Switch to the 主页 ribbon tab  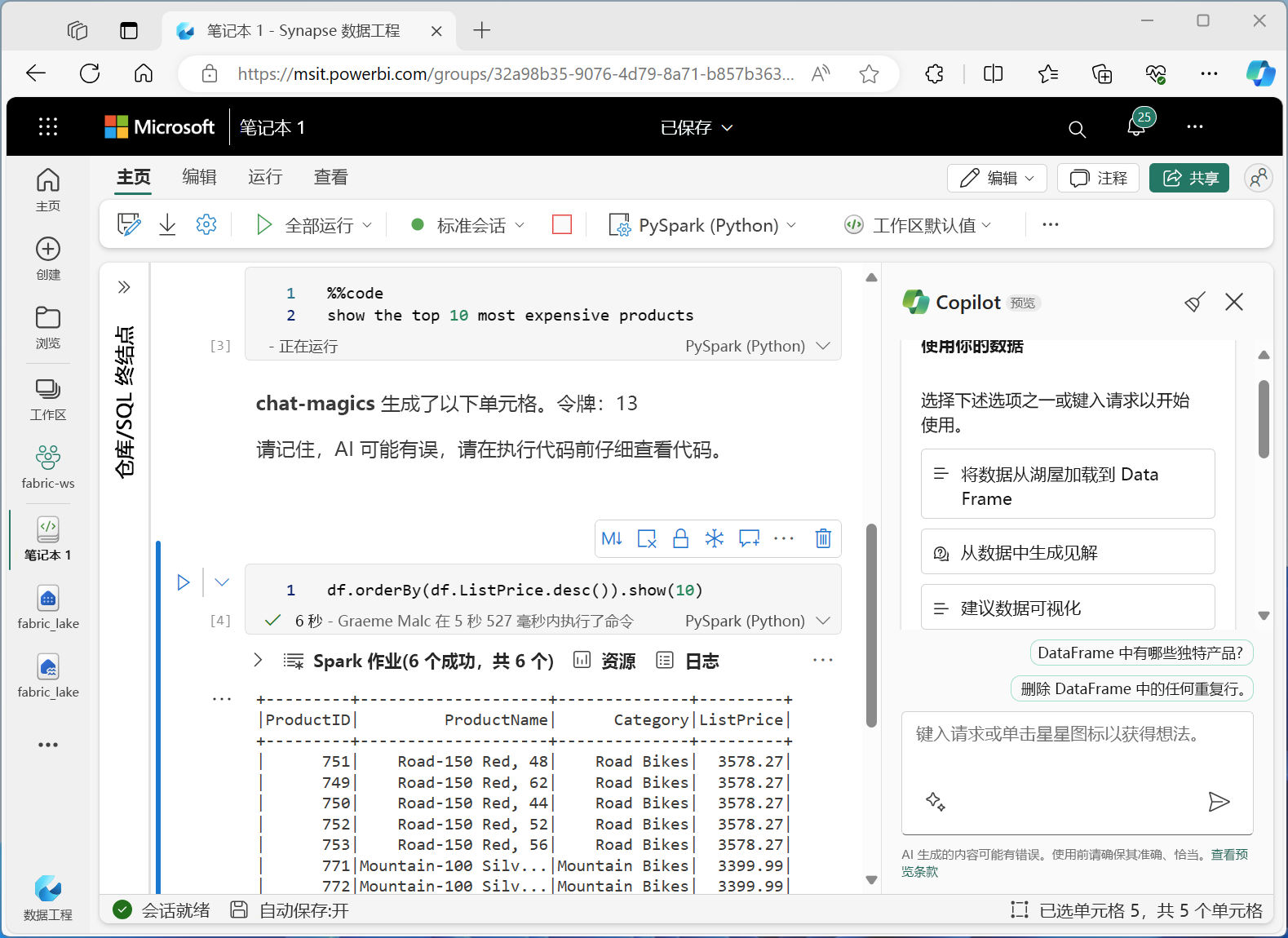pos(134,177)
